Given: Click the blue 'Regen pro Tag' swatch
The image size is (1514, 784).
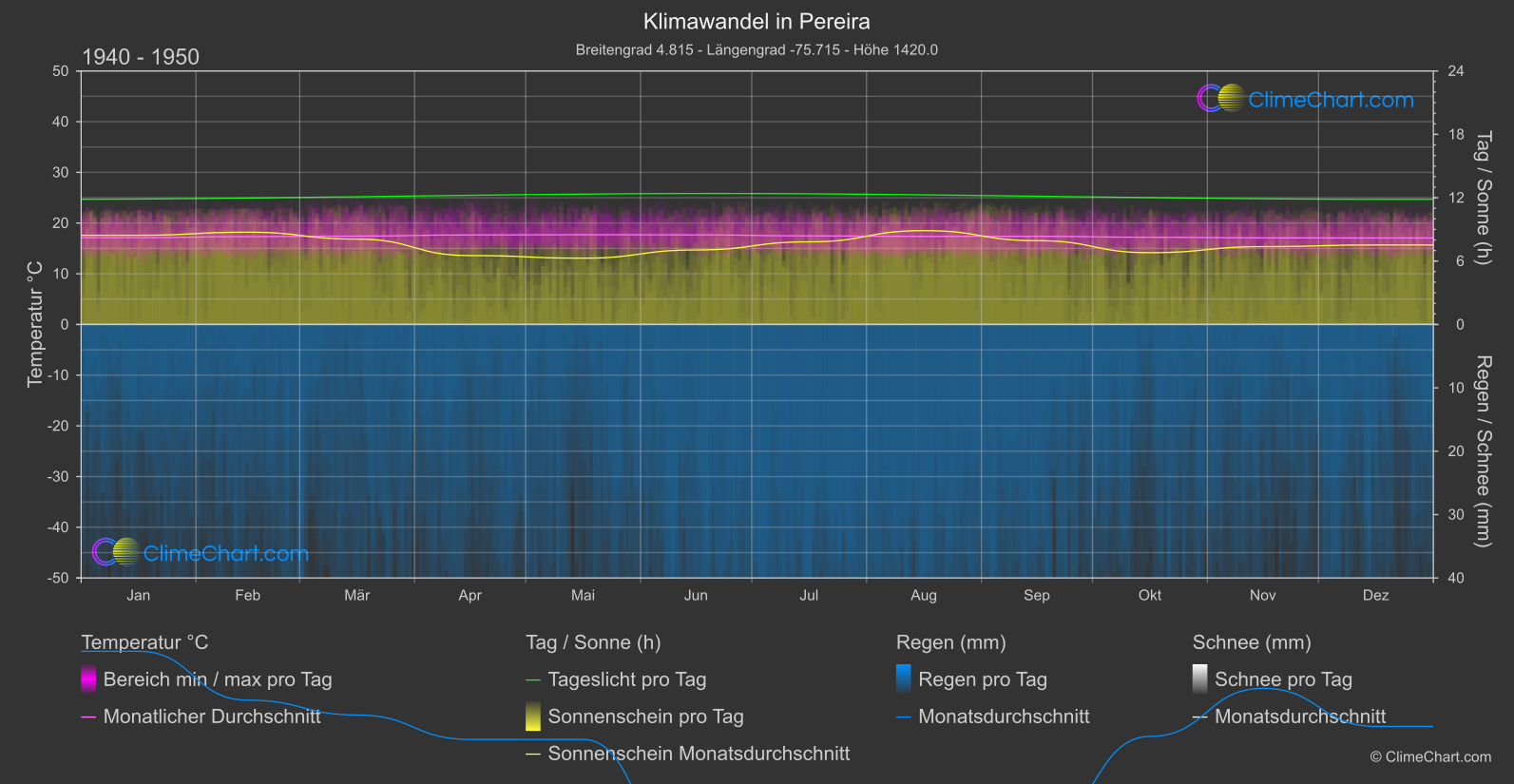Looking at the screenshot, I should coord(904,679).
